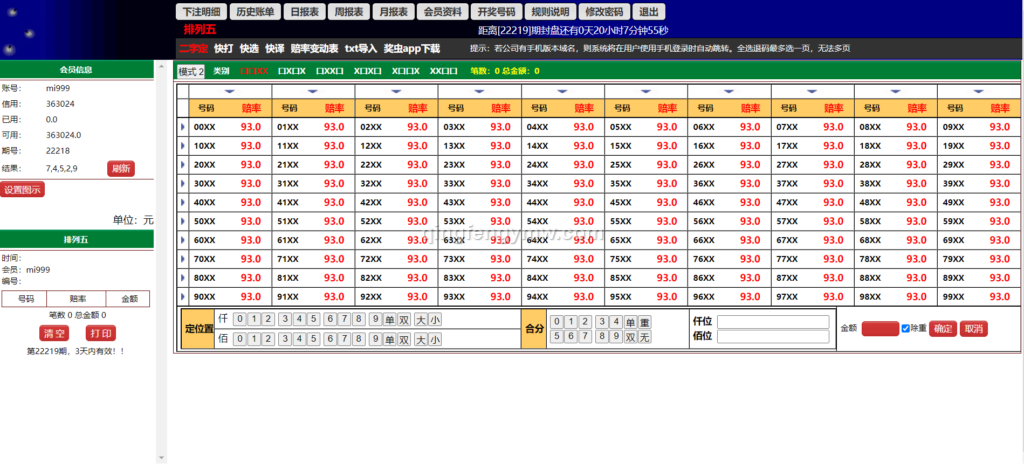Click the 重 button in the 合分 section
Screen dimensions: 1024x464
tap(645, 322)
